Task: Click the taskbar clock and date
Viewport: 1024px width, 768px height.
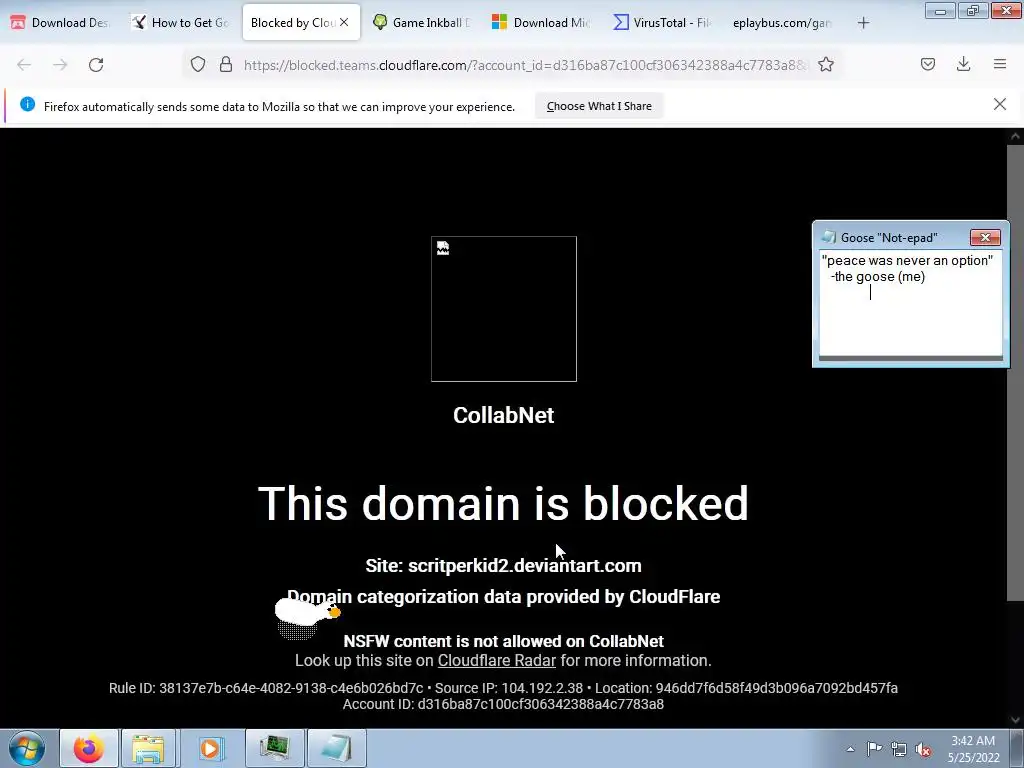Action: pyautogui.click(x=973, y=749)
